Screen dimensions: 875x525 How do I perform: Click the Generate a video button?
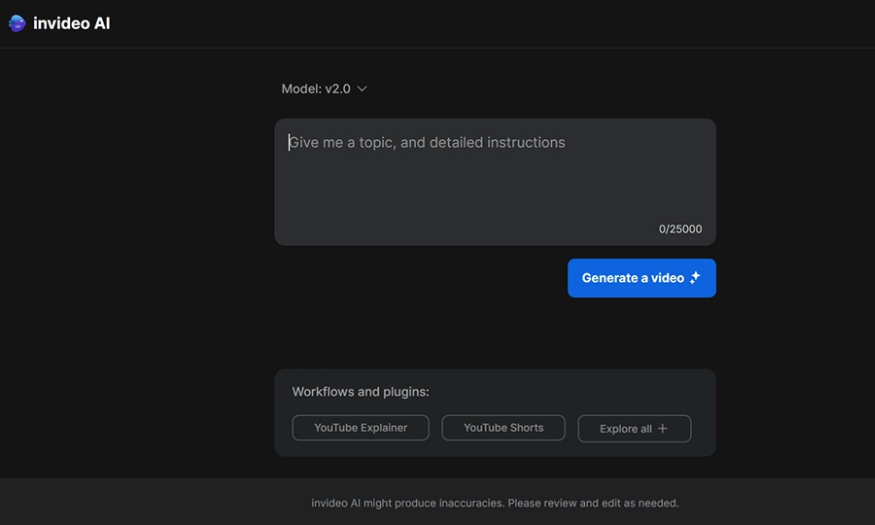coord(642,278)
